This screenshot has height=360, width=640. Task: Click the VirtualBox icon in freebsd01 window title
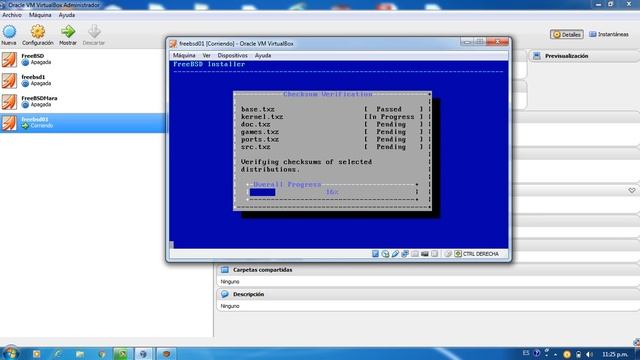173,44
